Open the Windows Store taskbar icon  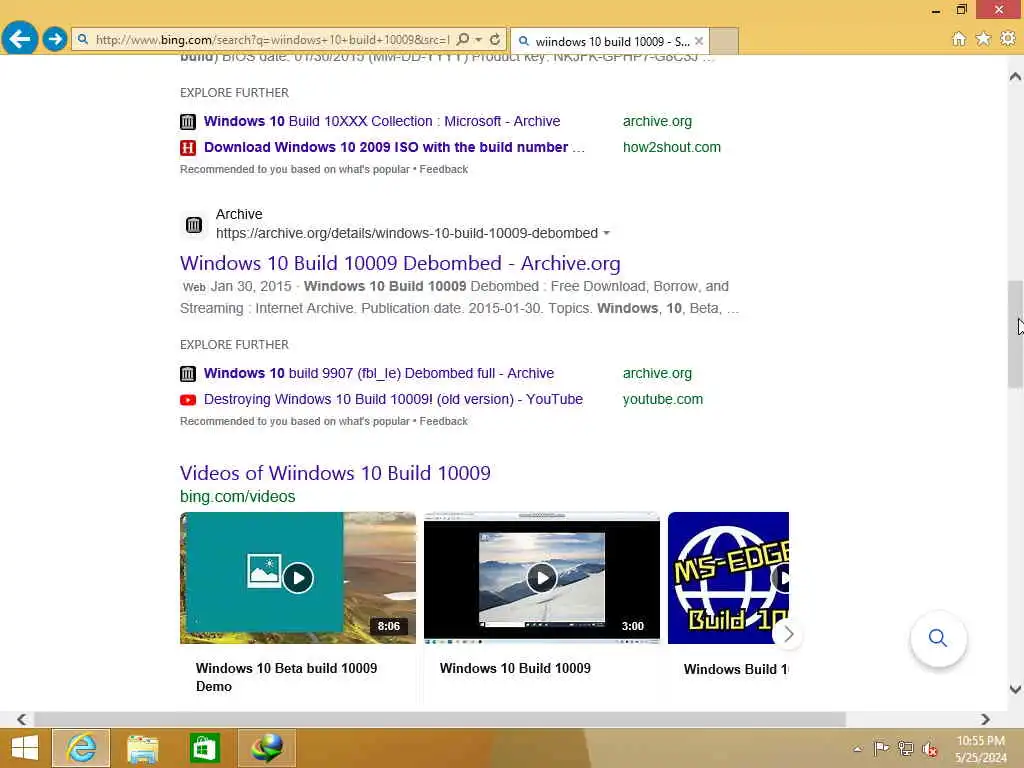tap(204, 748)
